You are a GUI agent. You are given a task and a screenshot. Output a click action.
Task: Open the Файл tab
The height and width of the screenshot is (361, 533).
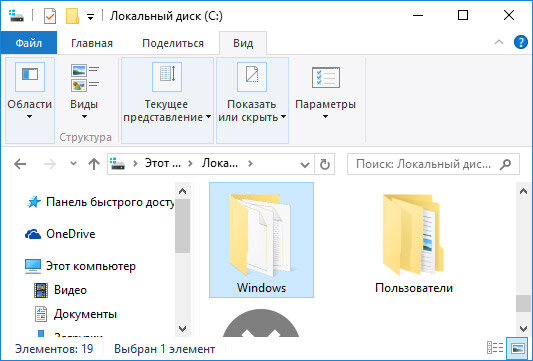pos(29,43)
